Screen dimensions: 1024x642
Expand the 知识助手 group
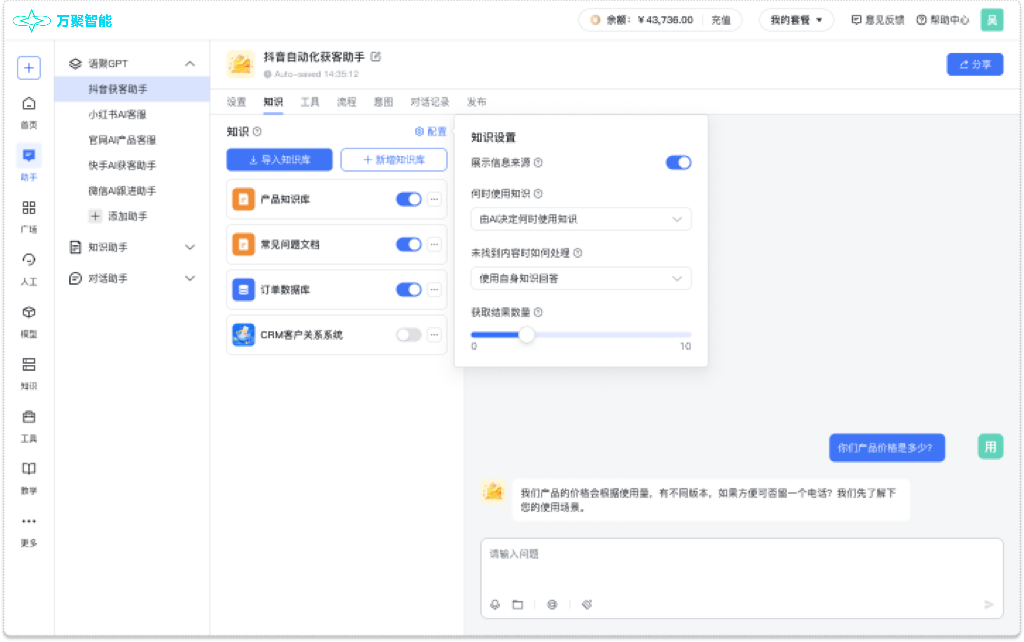point(190,247)
